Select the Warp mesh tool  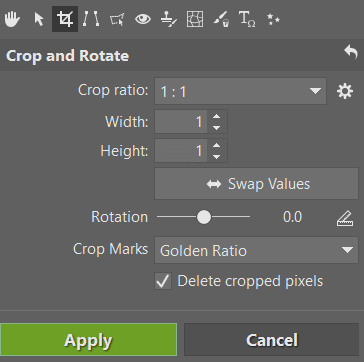coord(195,19)
